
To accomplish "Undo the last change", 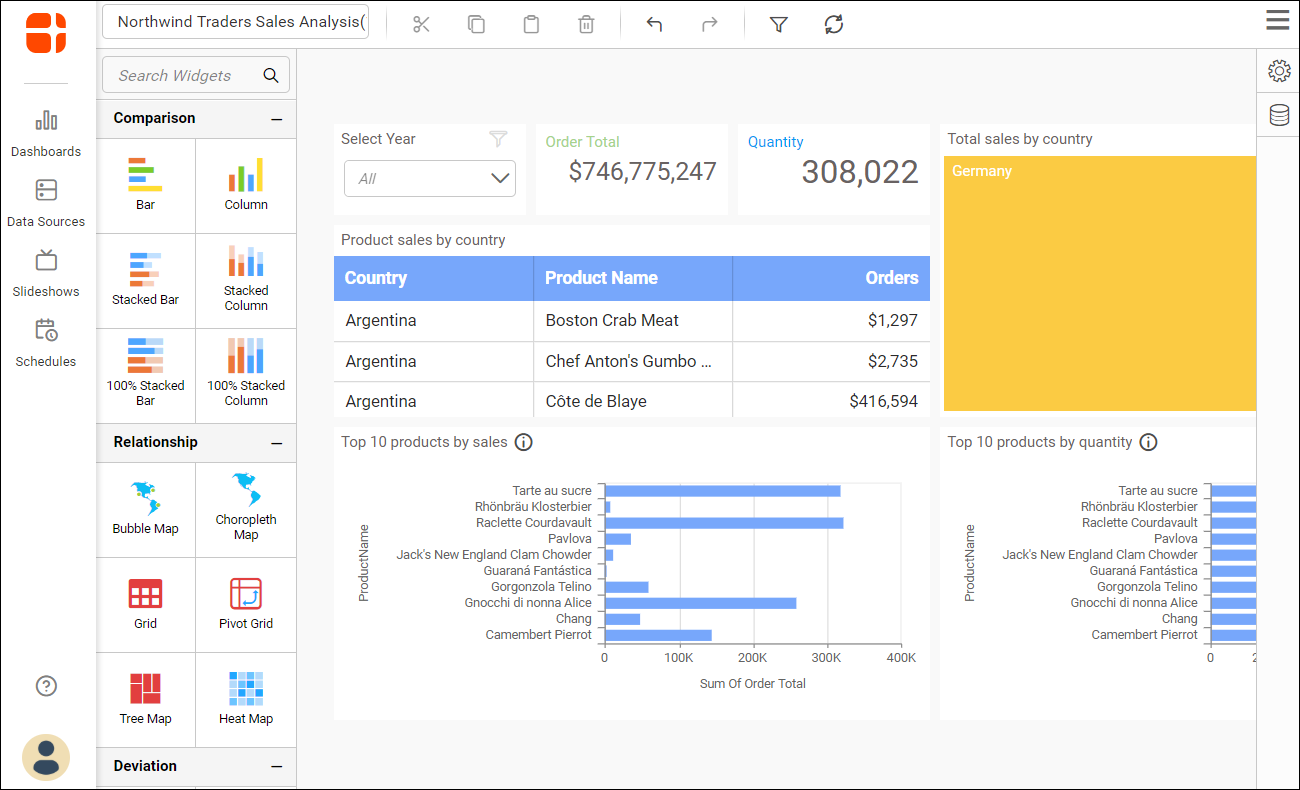I will pos(655,23).
